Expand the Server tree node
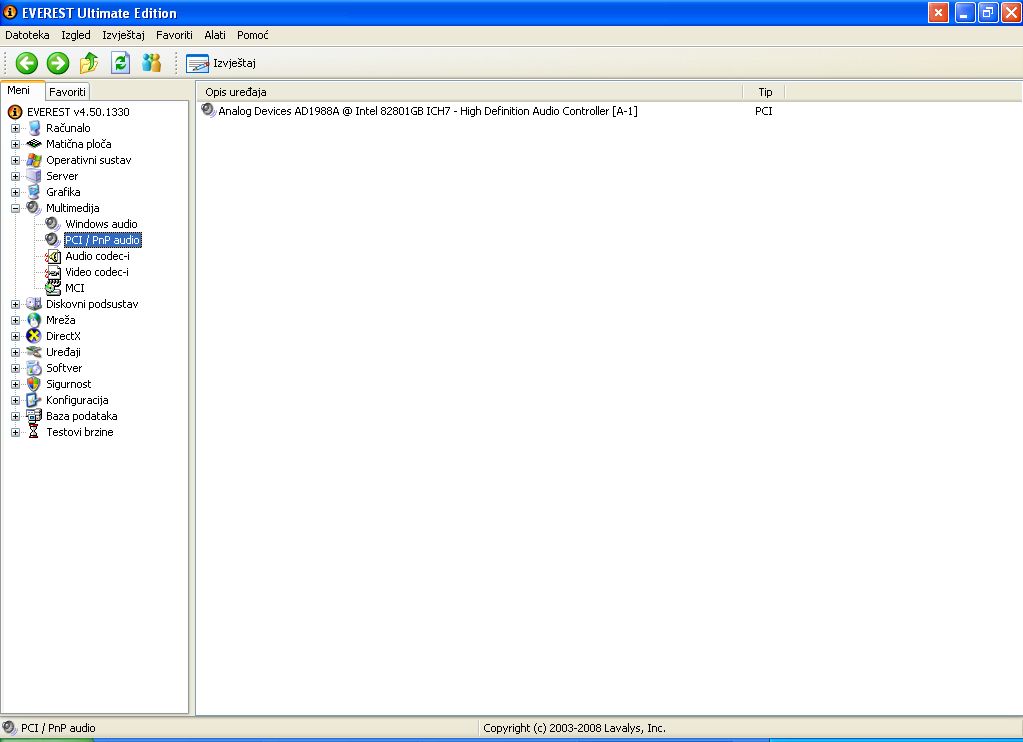 coord(16,176)
